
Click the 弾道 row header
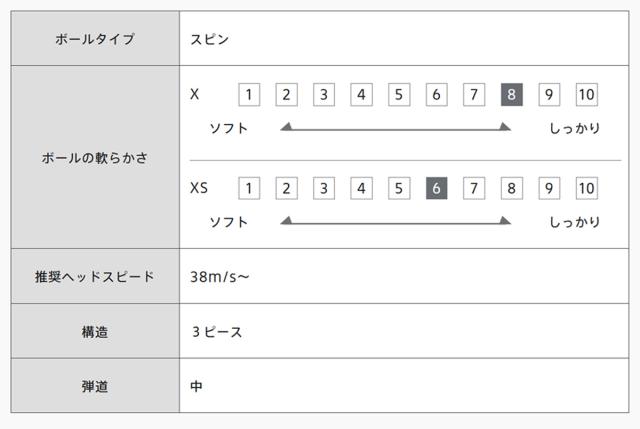(96, 386)
